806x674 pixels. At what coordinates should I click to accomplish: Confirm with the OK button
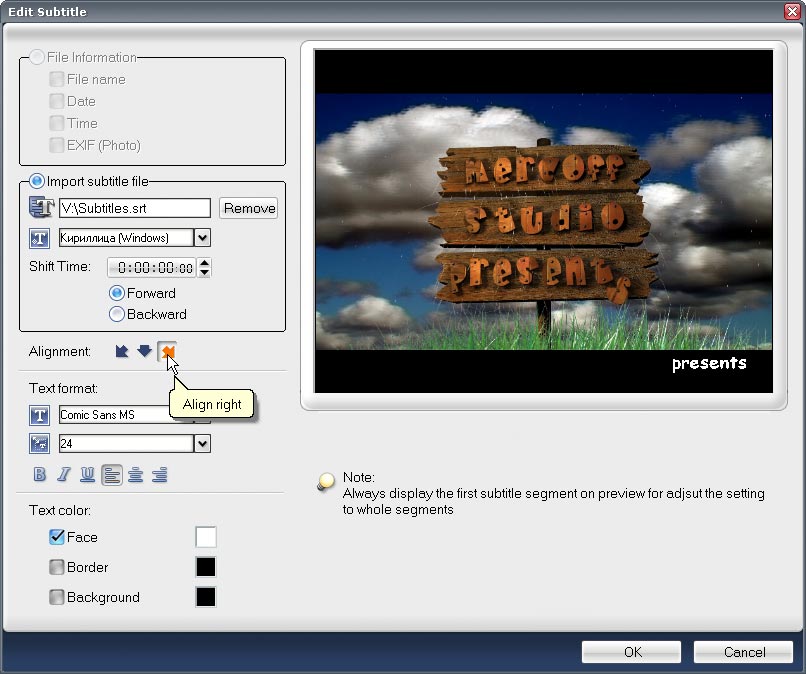[632, 652]
